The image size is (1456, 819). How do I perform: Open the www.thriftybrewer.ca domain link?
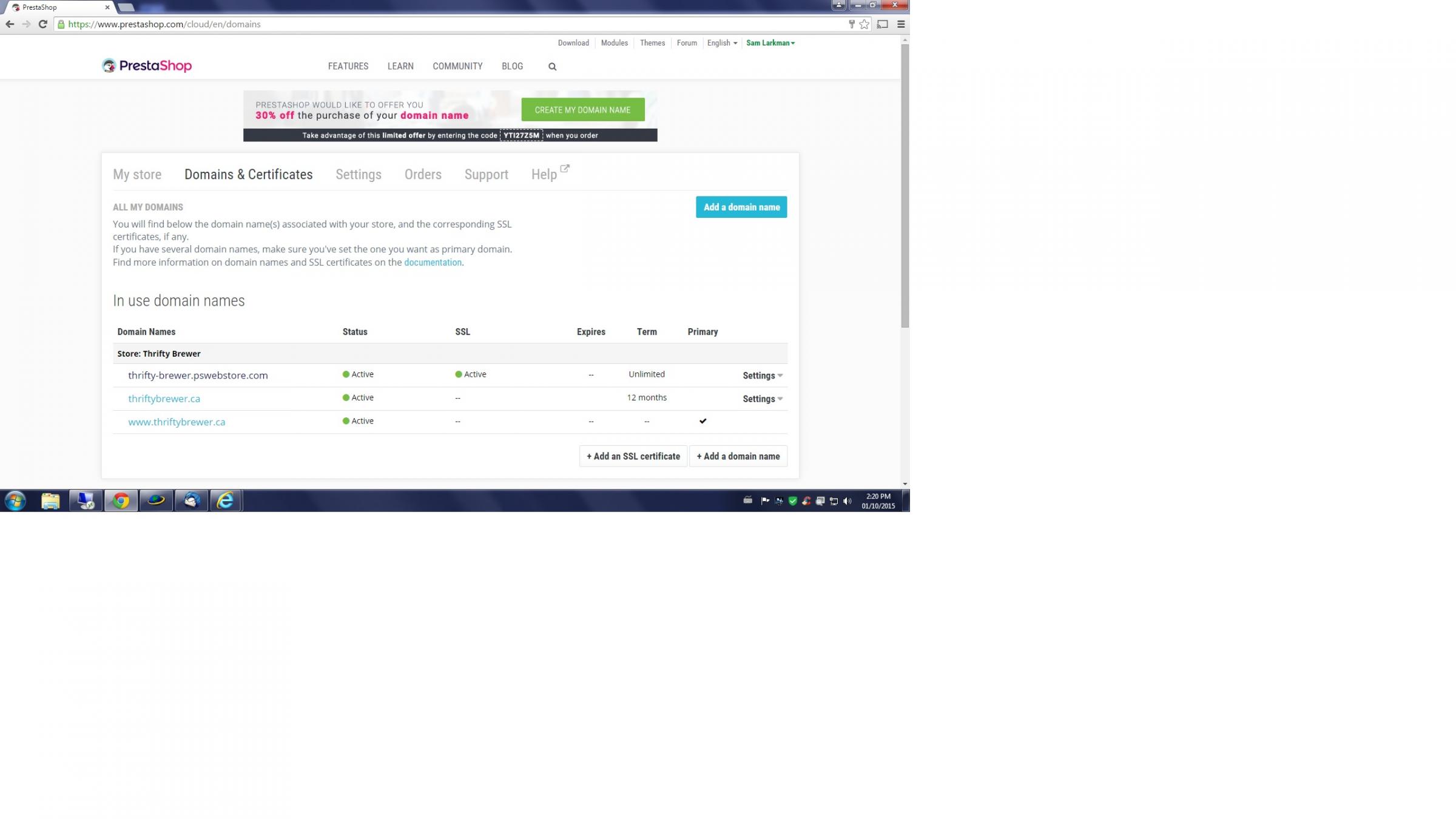pyautogui.click(x=177, y=422)
